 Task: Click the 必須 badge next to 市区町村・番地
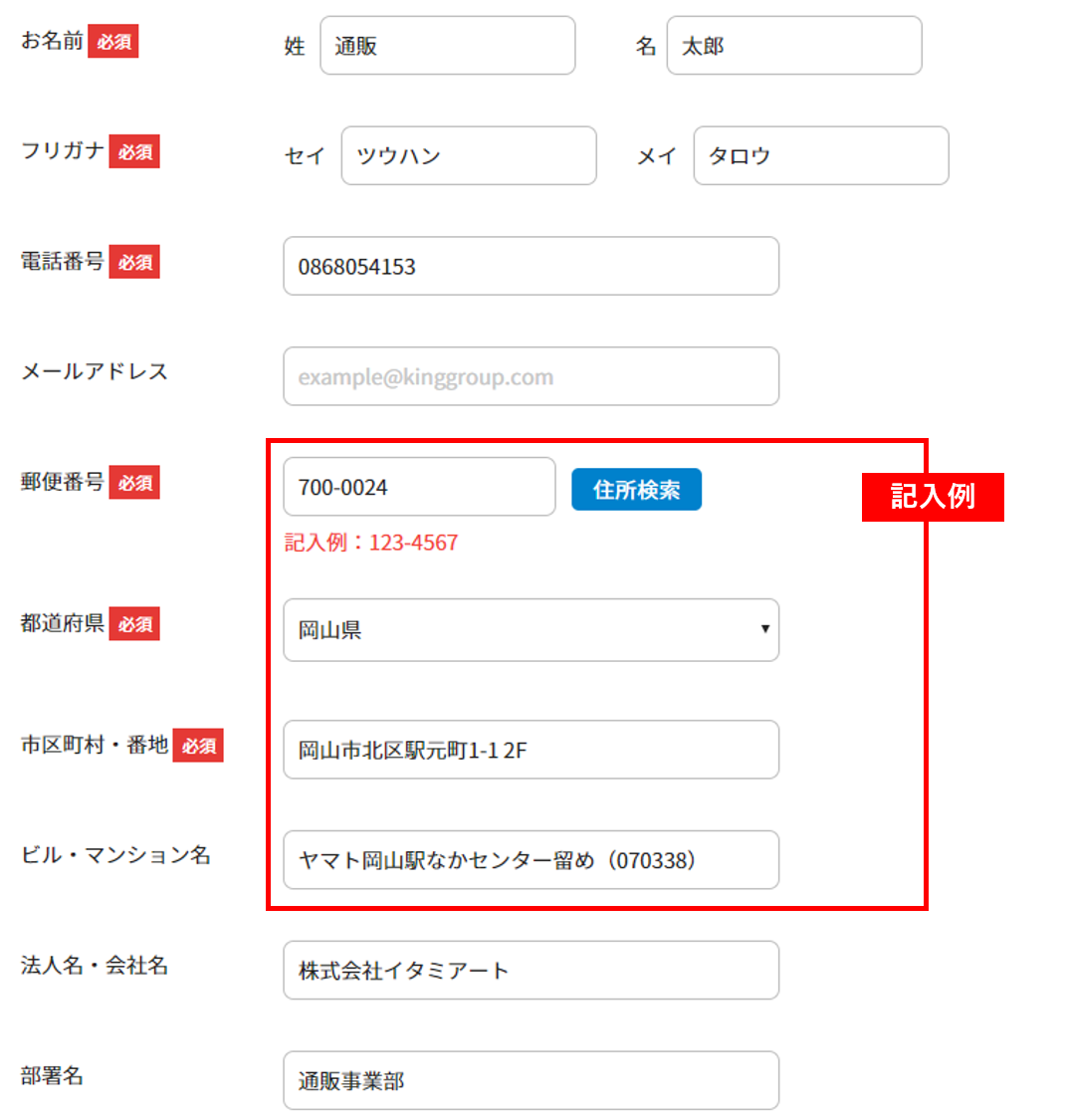click(198, 746)
